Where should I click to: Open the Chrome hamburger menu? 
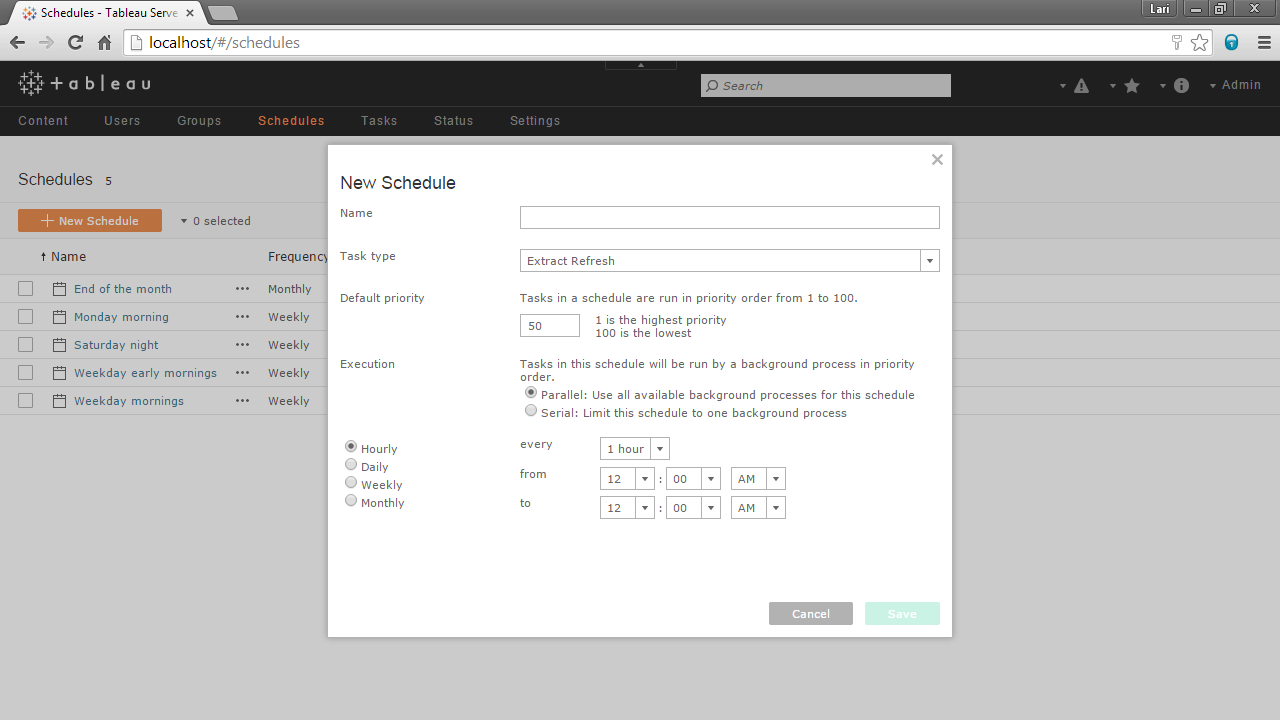[1263, 42]
